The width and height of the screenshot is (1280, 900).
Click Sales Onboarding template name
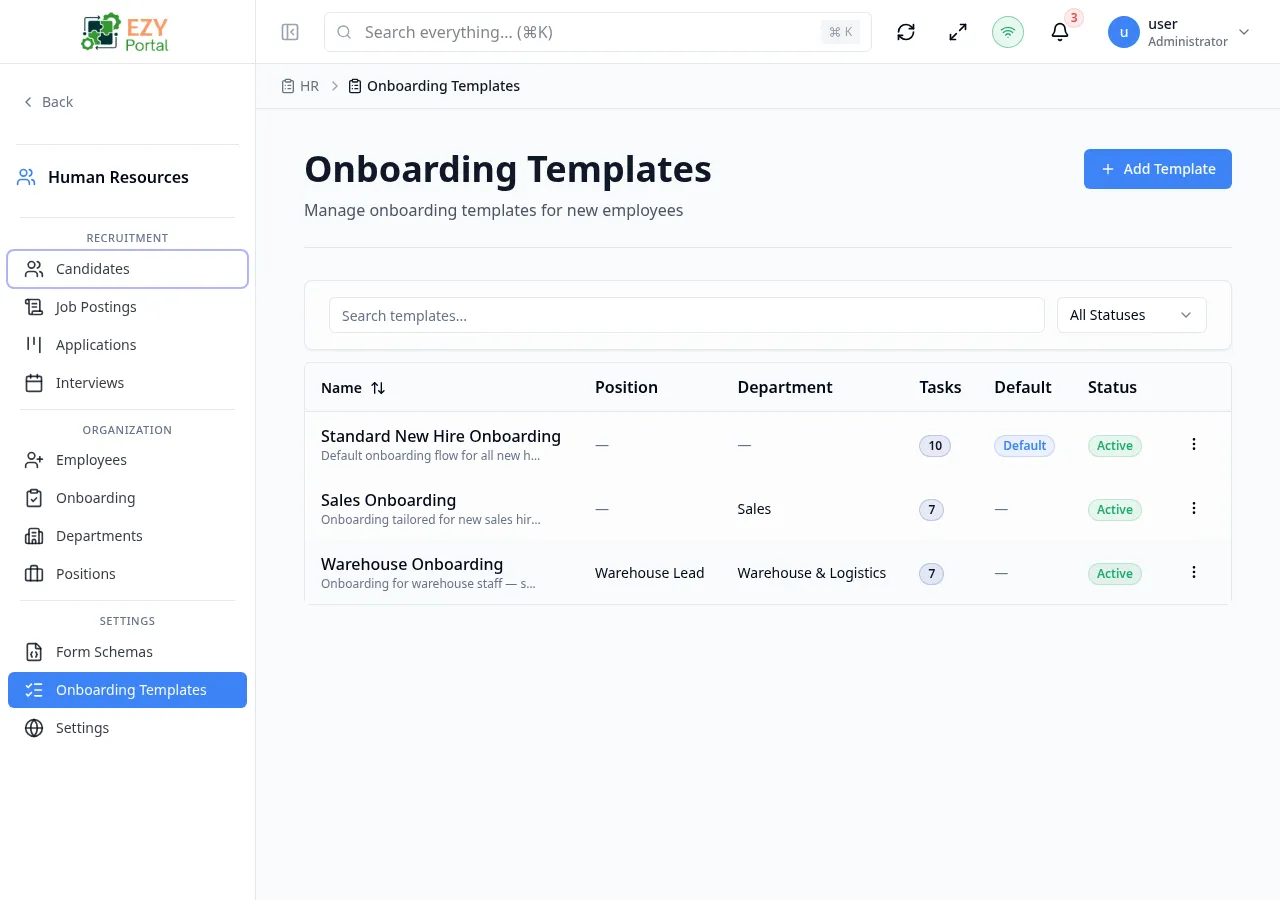tap(388, 500)
